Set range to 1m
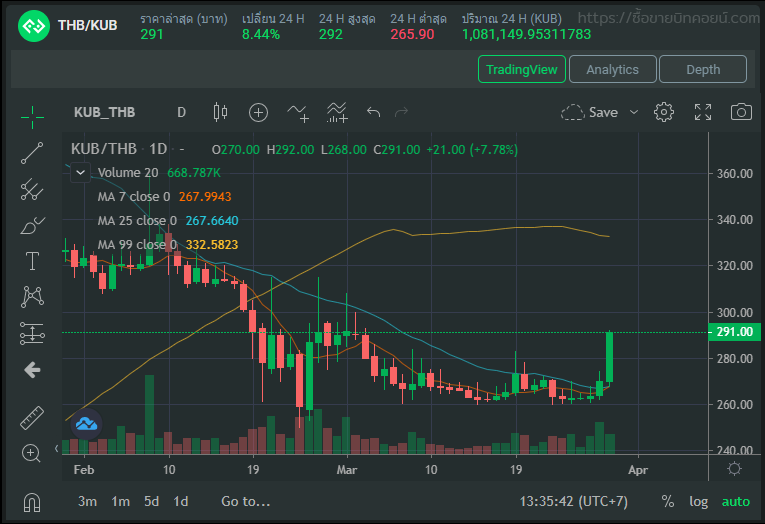 [121, 502]
